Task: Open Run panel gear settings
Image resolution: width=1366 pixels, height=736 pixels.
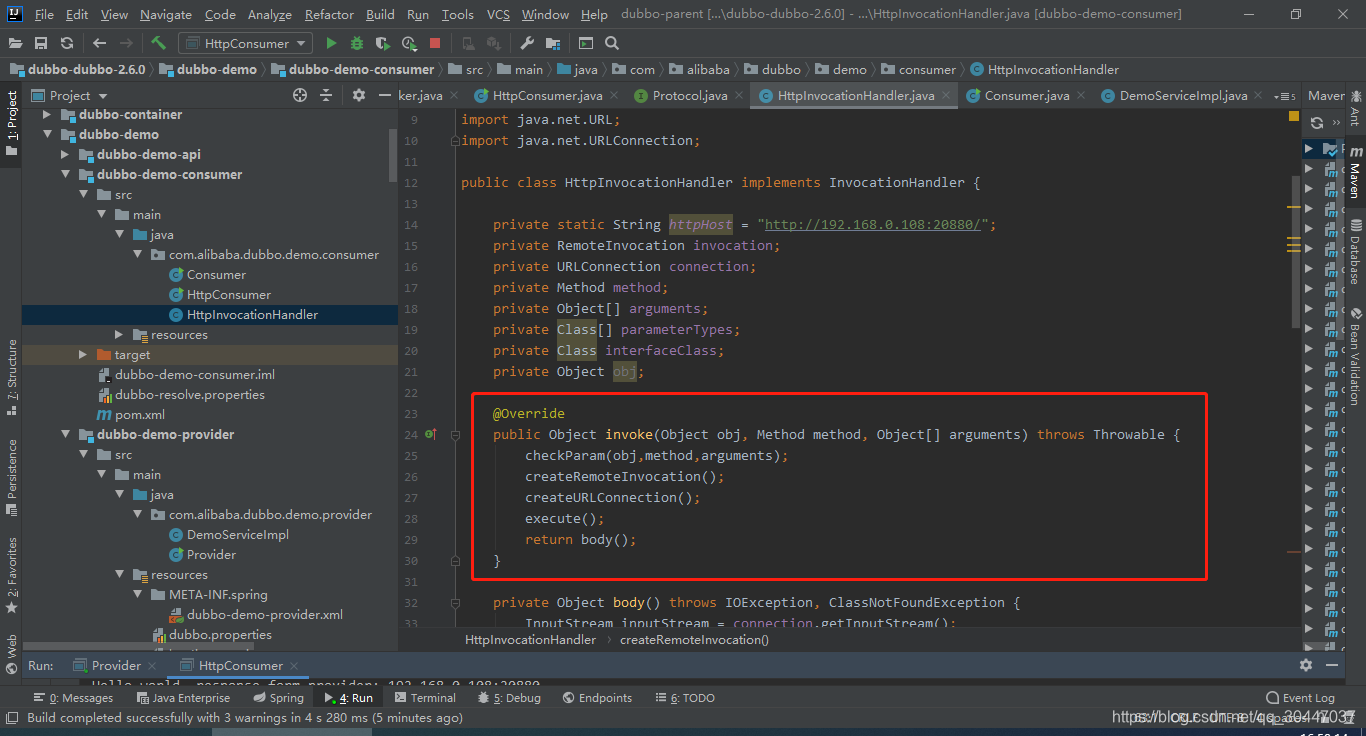Action: pyautogui.click(x=1306, y=665)
